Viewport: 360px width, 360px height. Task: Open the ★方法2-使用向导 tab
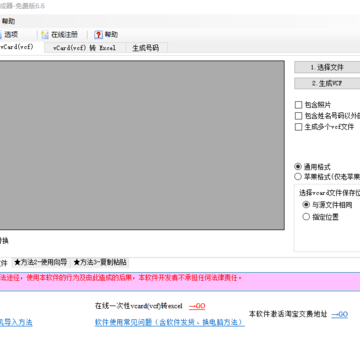[x=41, y=263]
